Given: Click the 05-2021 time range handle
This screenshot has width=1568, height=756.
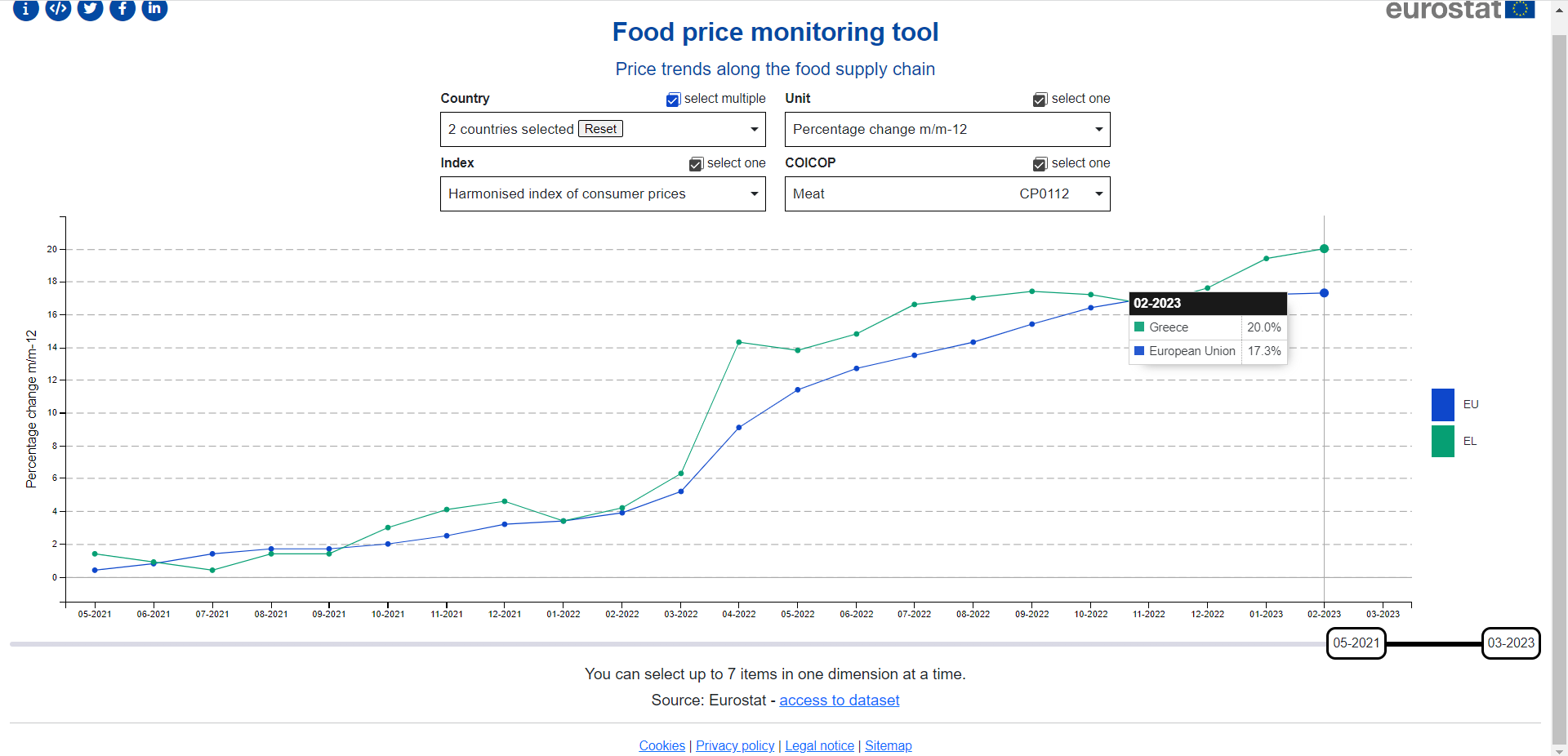Looking at the screenshot, I should point(1356,643).
